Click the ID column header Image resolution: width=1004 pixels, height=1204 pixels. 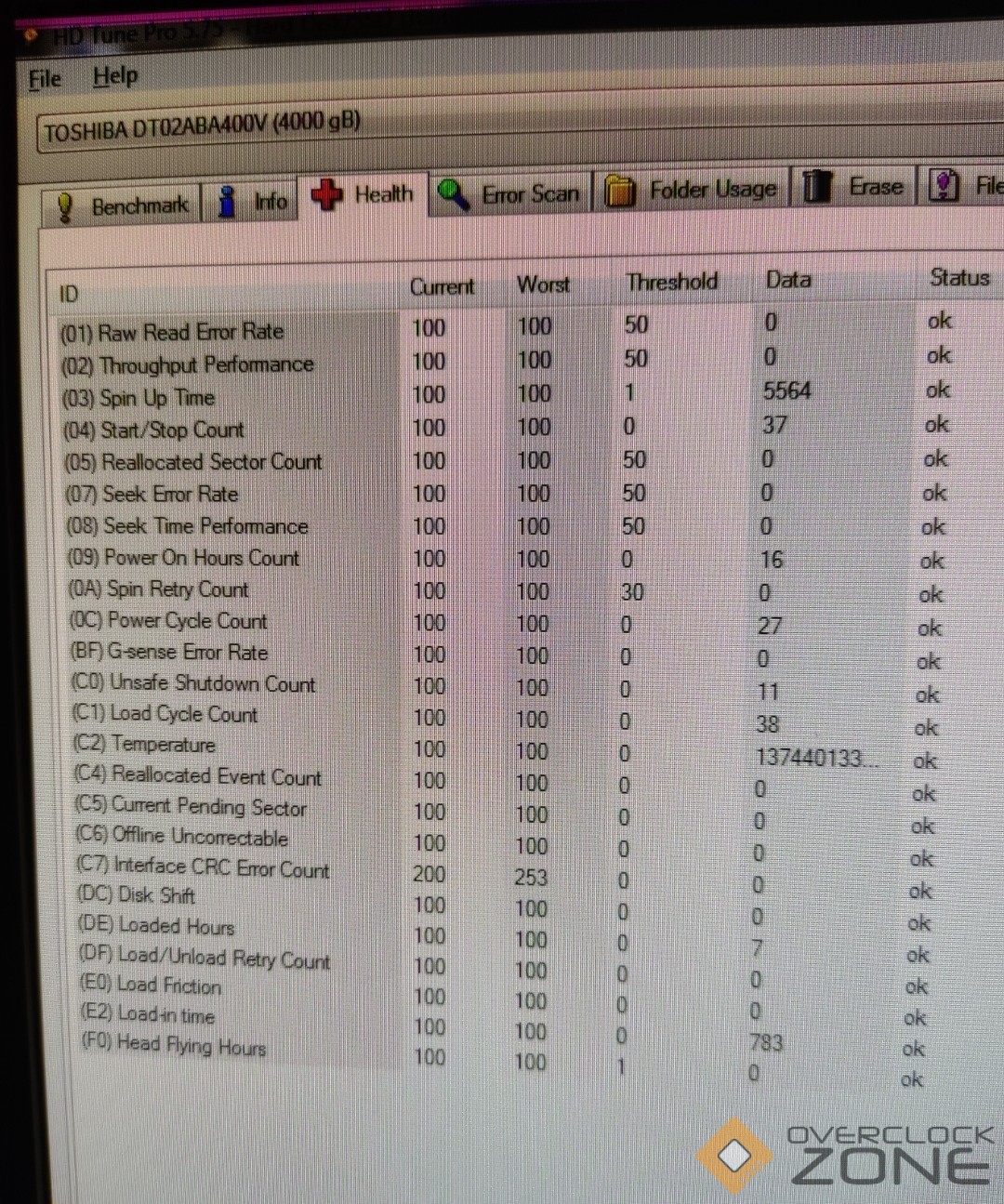click(70, 295)
